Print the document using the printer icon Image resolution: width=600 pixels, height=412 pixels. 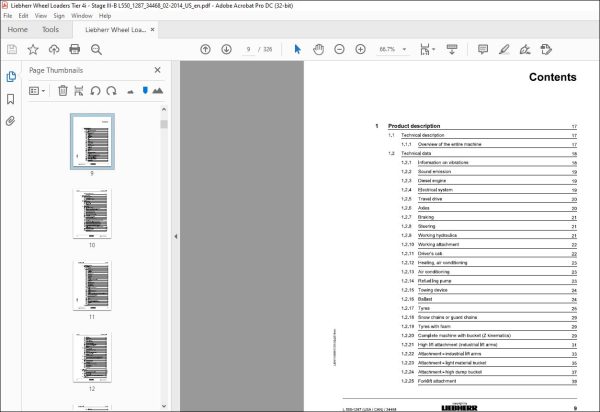pyautogui.click(x=75, y=49)
